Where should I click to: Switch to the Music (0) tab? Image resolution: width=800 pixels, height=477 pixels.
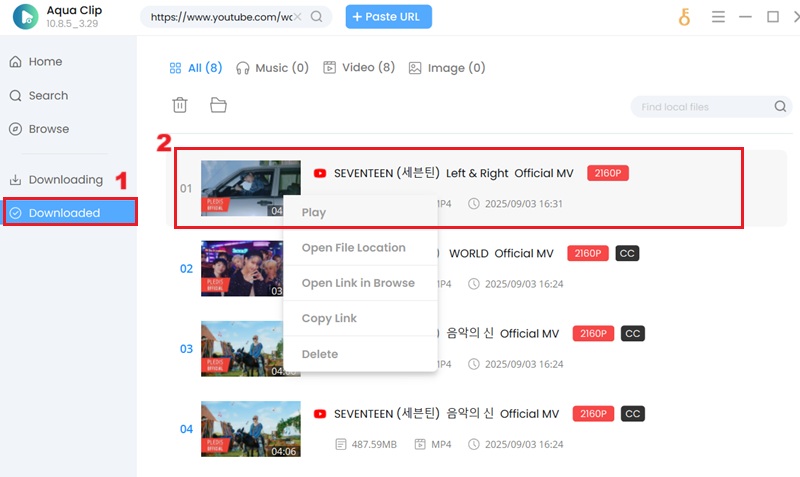coord(272,68)
